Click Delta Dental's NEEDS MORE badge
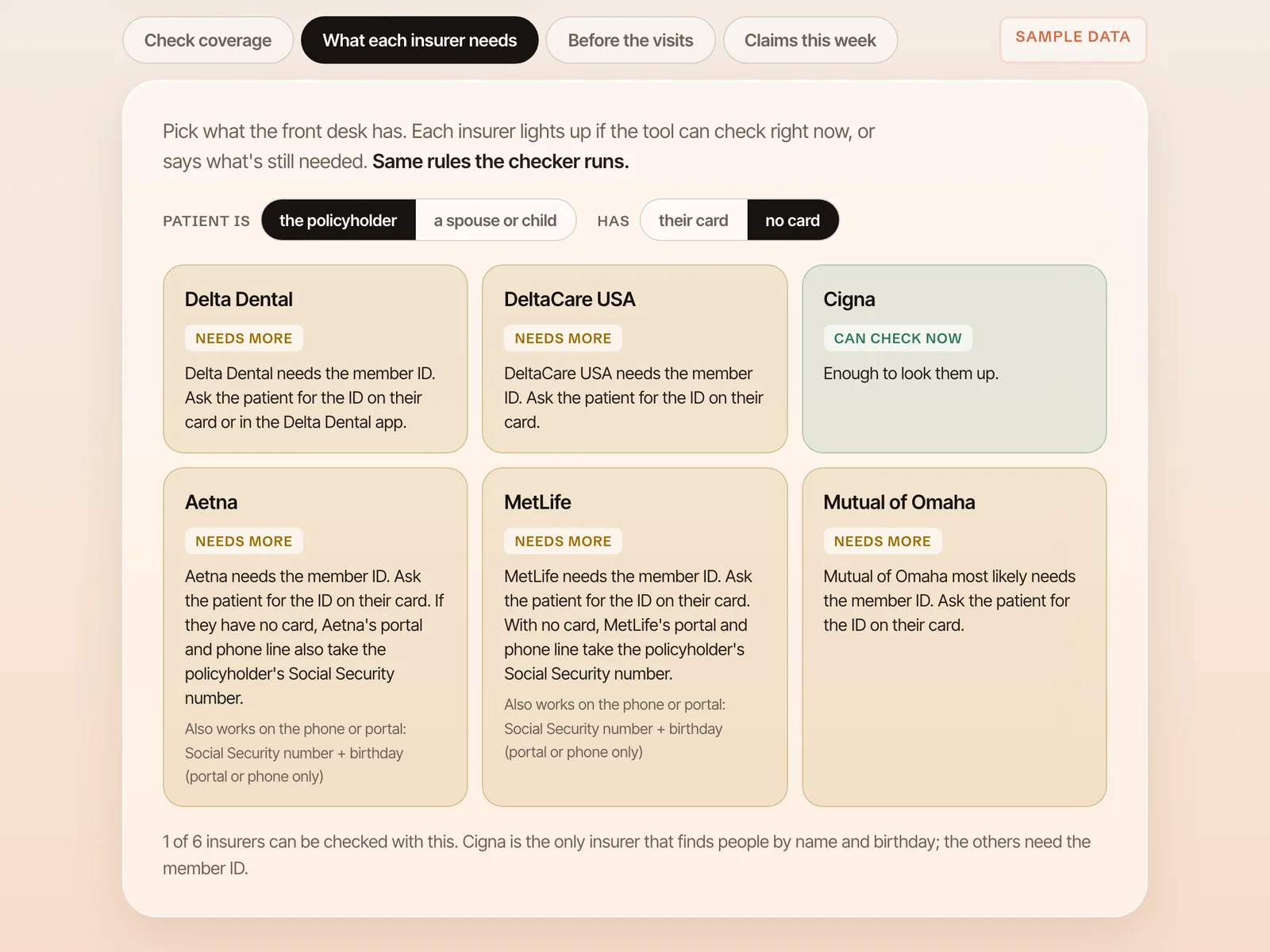This screenshot has height=952, width=1270. tap(244, 338)
